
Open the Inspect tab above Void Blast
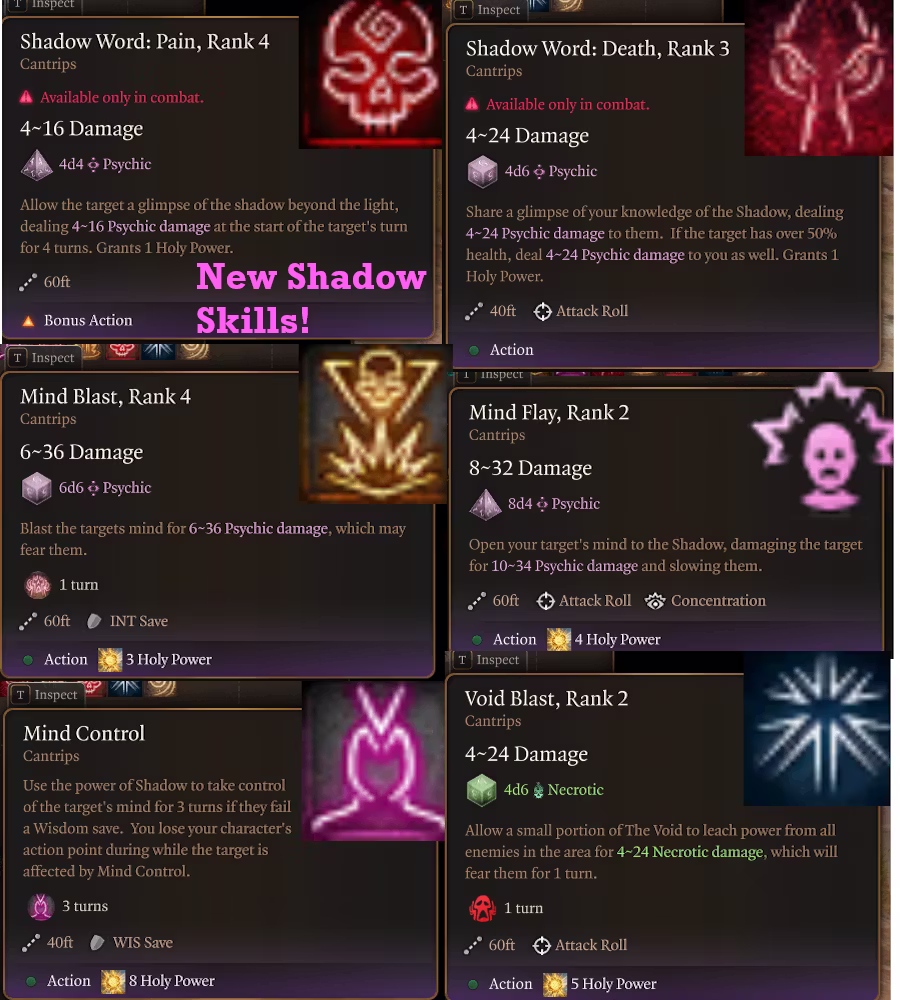click(x=488, y=660)
